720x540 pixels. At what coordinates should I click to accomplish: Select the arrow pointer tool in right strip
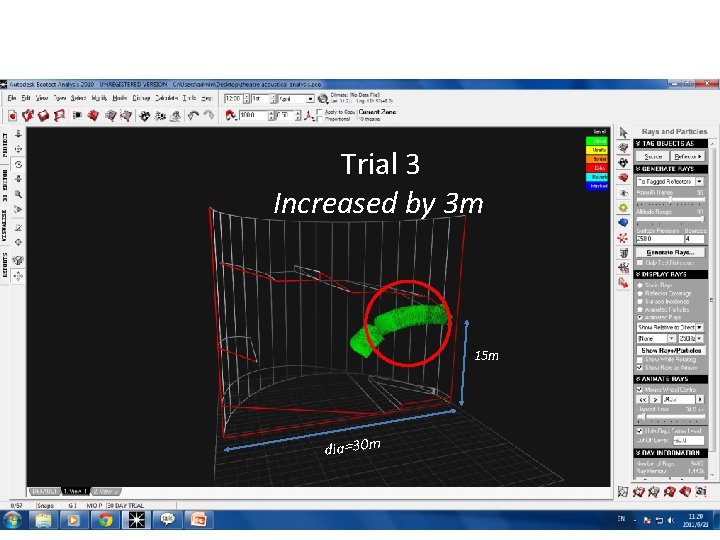(x=623, y=133)
